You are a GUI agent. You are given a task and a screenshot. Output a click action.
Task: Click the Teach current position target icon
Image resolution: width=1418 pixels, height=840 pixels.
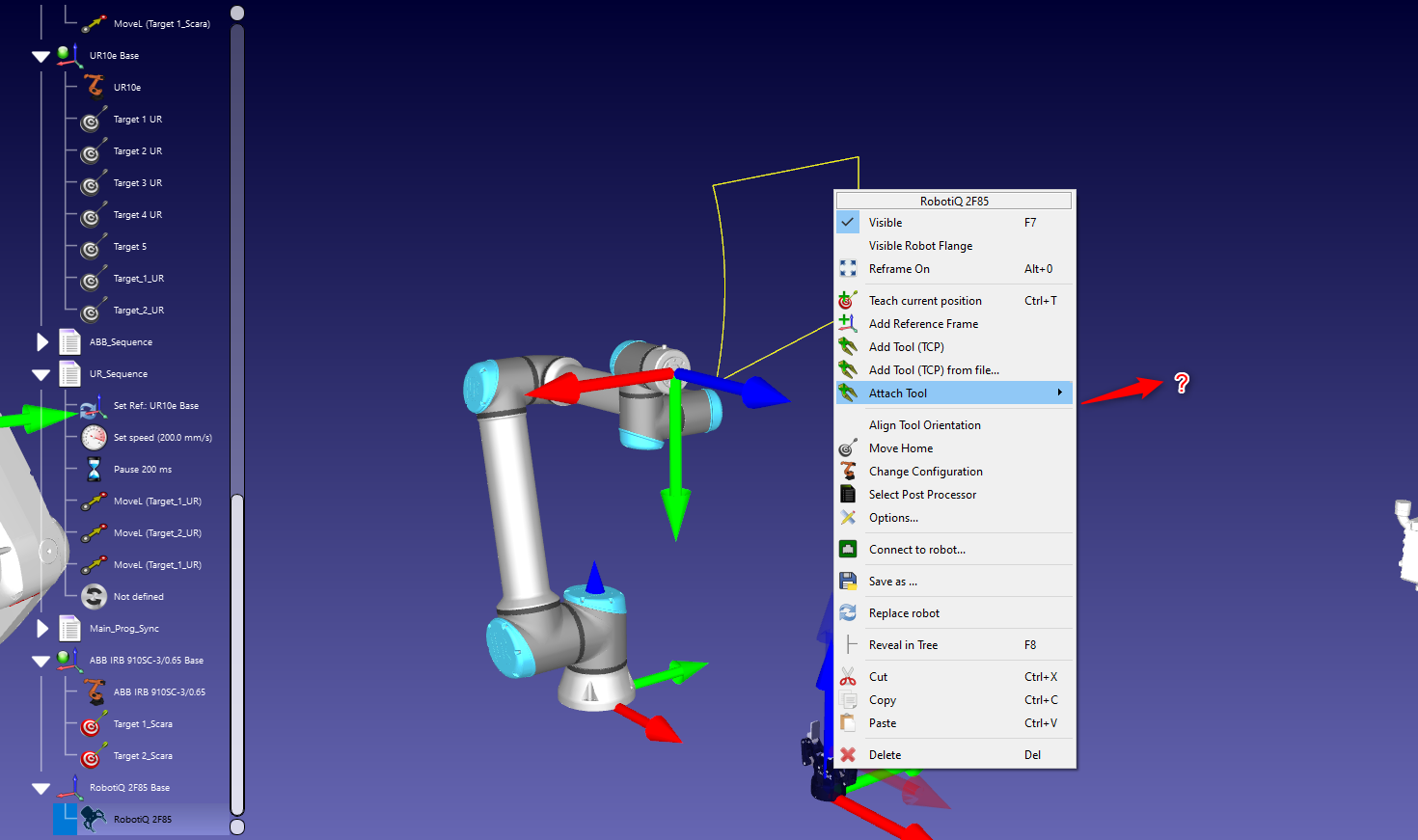pos(847,301)
